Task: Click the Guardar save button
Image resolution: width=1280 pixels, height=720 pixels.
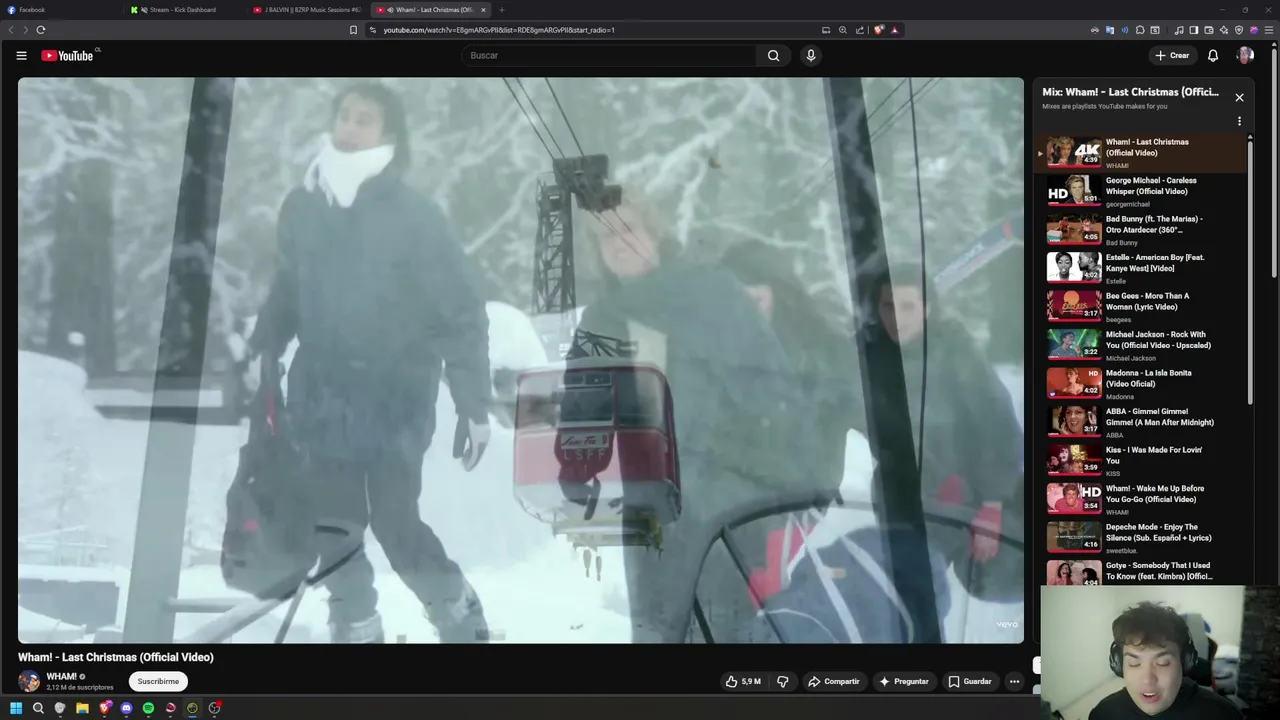Action: pyautogui.click(x=970, y=682)
